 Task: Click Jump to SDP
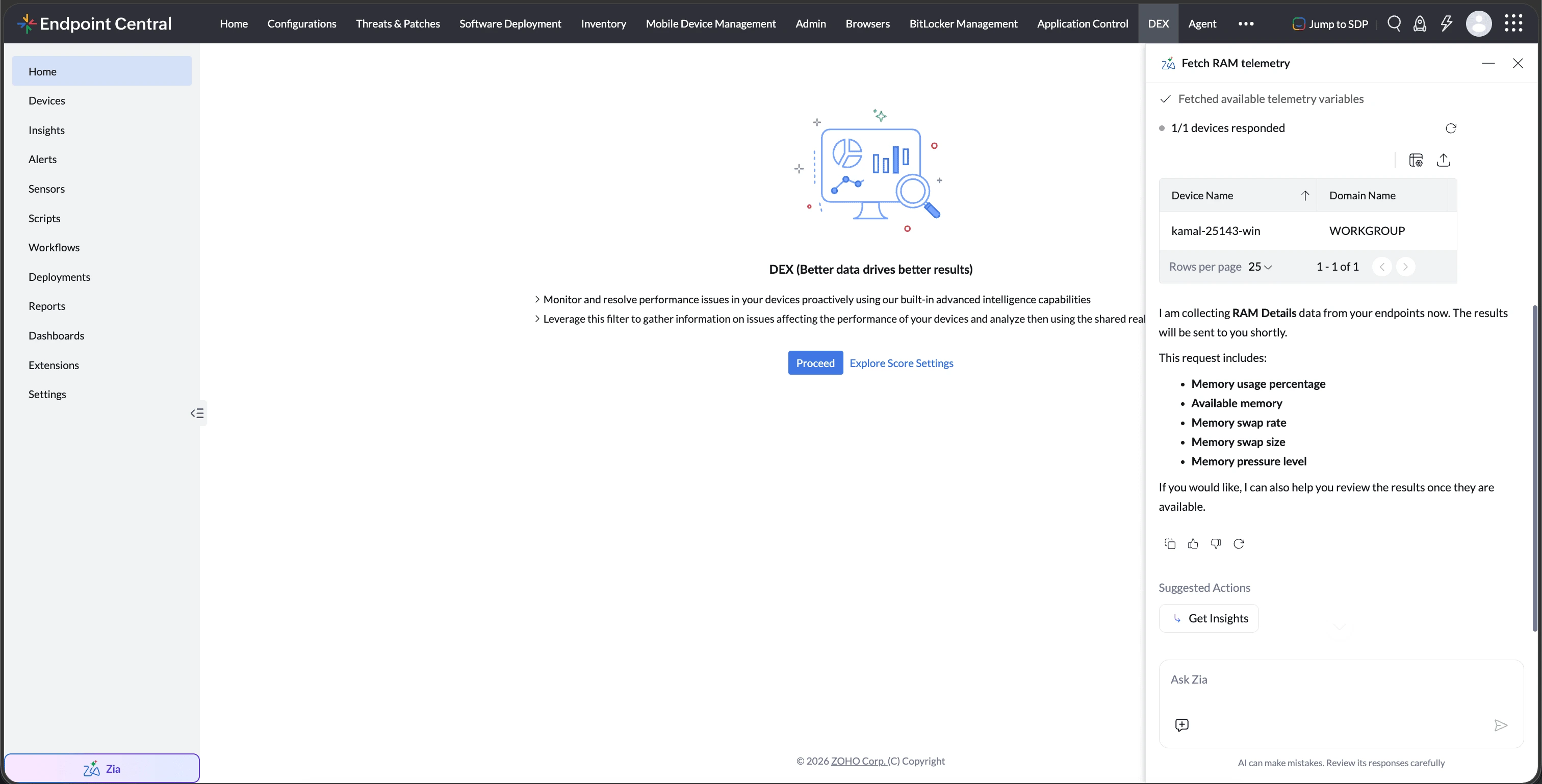pyautogui.click(x=1330, y=23)
